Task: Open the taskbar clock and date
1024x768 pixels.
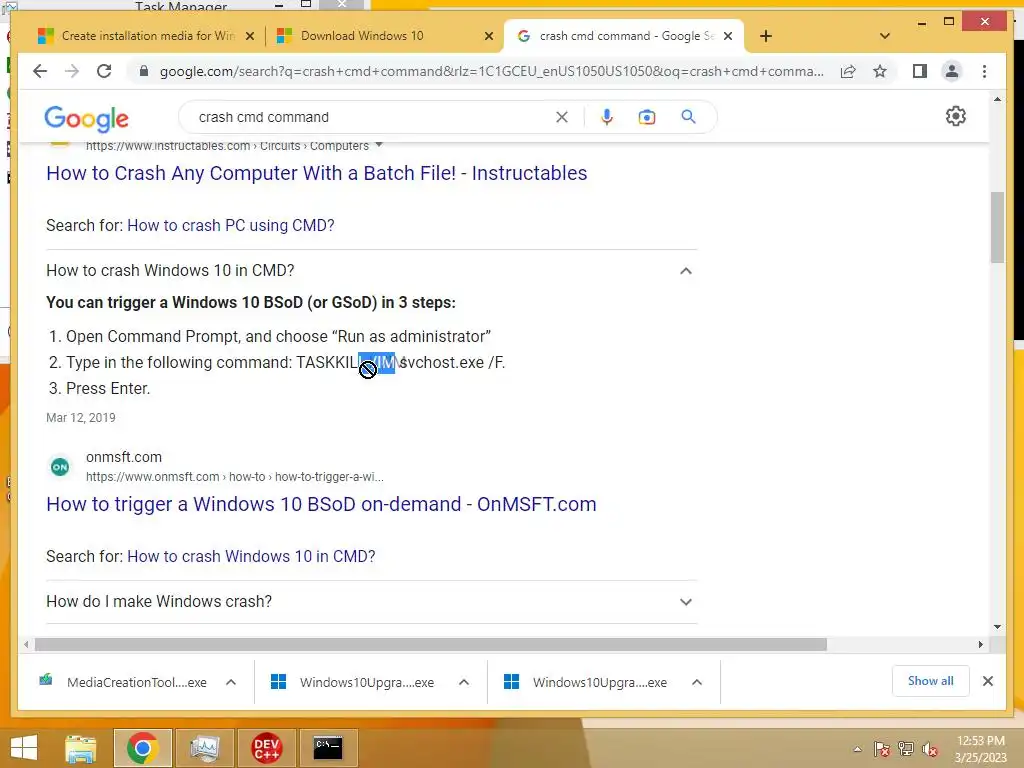Action: [981, 749]
